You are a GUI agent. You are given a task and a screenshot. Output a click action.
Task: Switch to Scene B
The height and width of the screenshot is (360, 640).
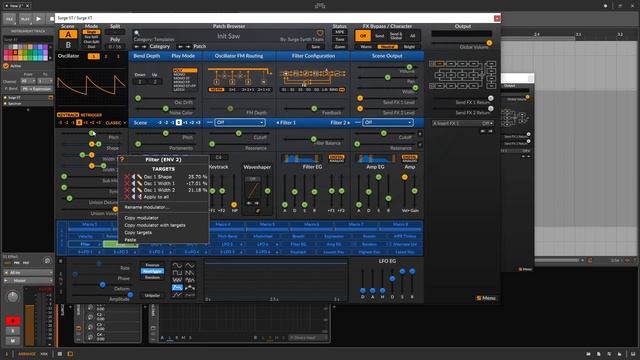[68, 45]
